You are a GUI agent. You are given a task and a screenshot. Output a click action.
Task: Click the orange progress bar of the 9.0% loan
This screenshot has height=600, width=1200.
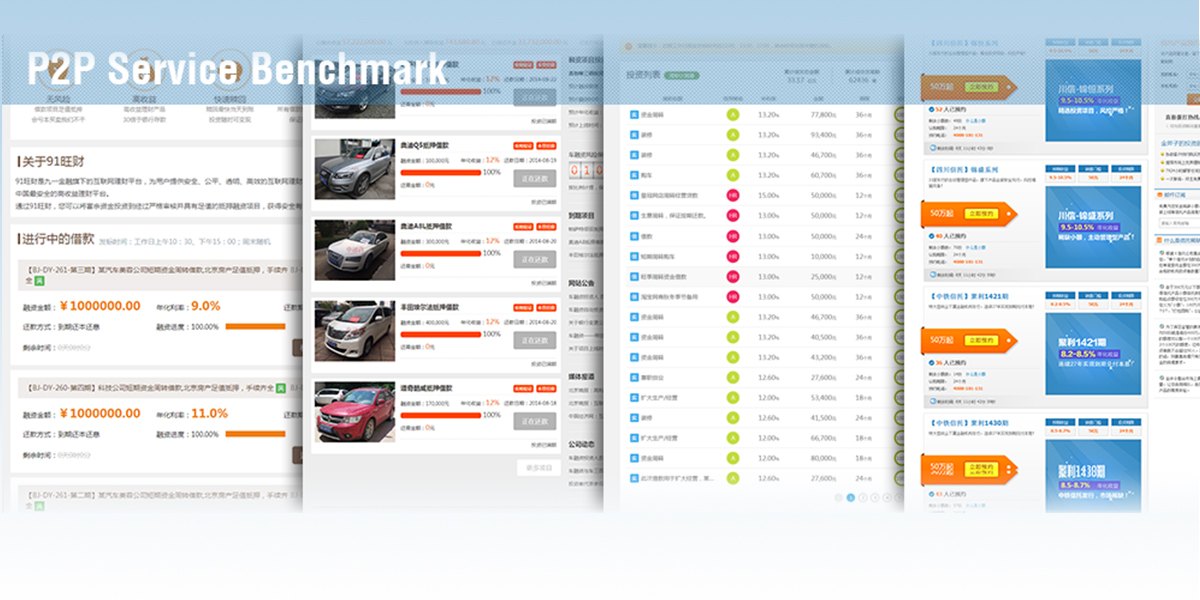point(255,326)
